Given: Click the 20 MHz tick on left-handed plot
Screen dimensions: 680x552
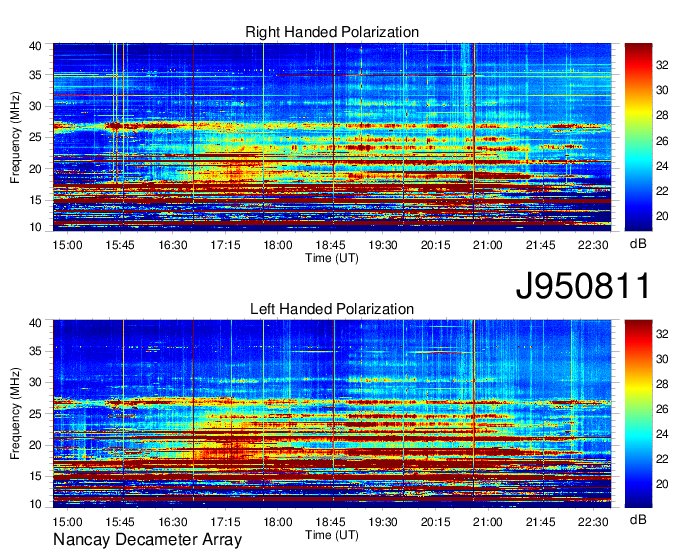Looking at the screenshot, I should (35, 445).
